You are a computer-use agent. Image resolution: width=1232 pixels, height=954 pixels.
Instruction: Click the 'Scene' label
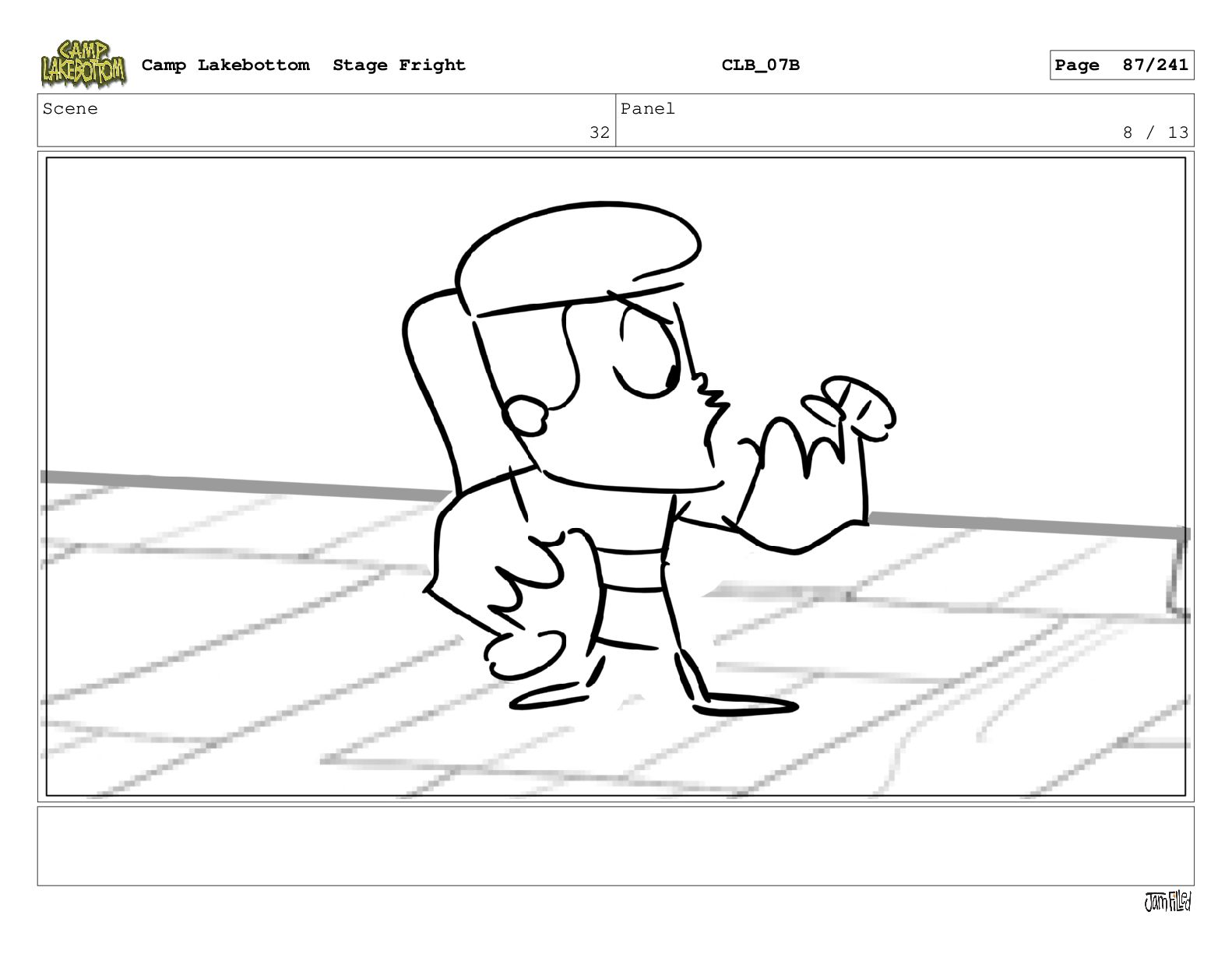coord(70,109)
